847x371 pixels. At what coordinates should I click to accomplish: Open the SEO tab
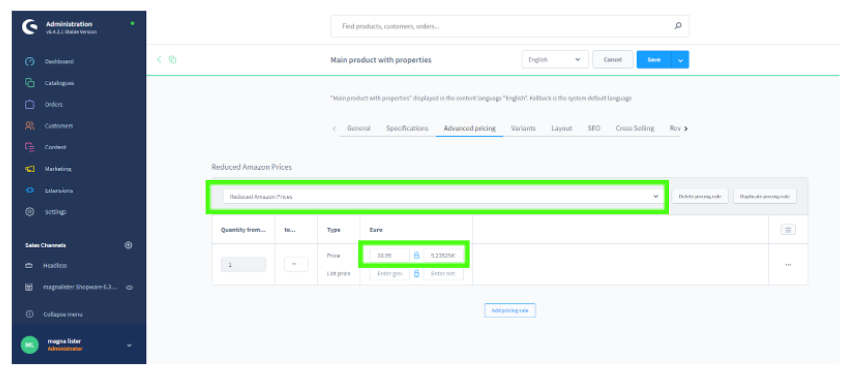[x=594, y=129]
